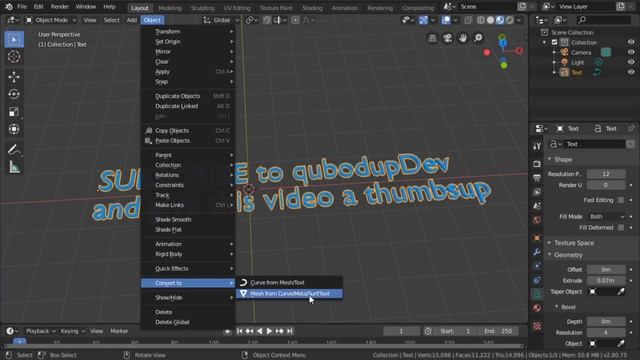Open the Material properties tab
Screen dimensions: 640x360
point(537,308)
